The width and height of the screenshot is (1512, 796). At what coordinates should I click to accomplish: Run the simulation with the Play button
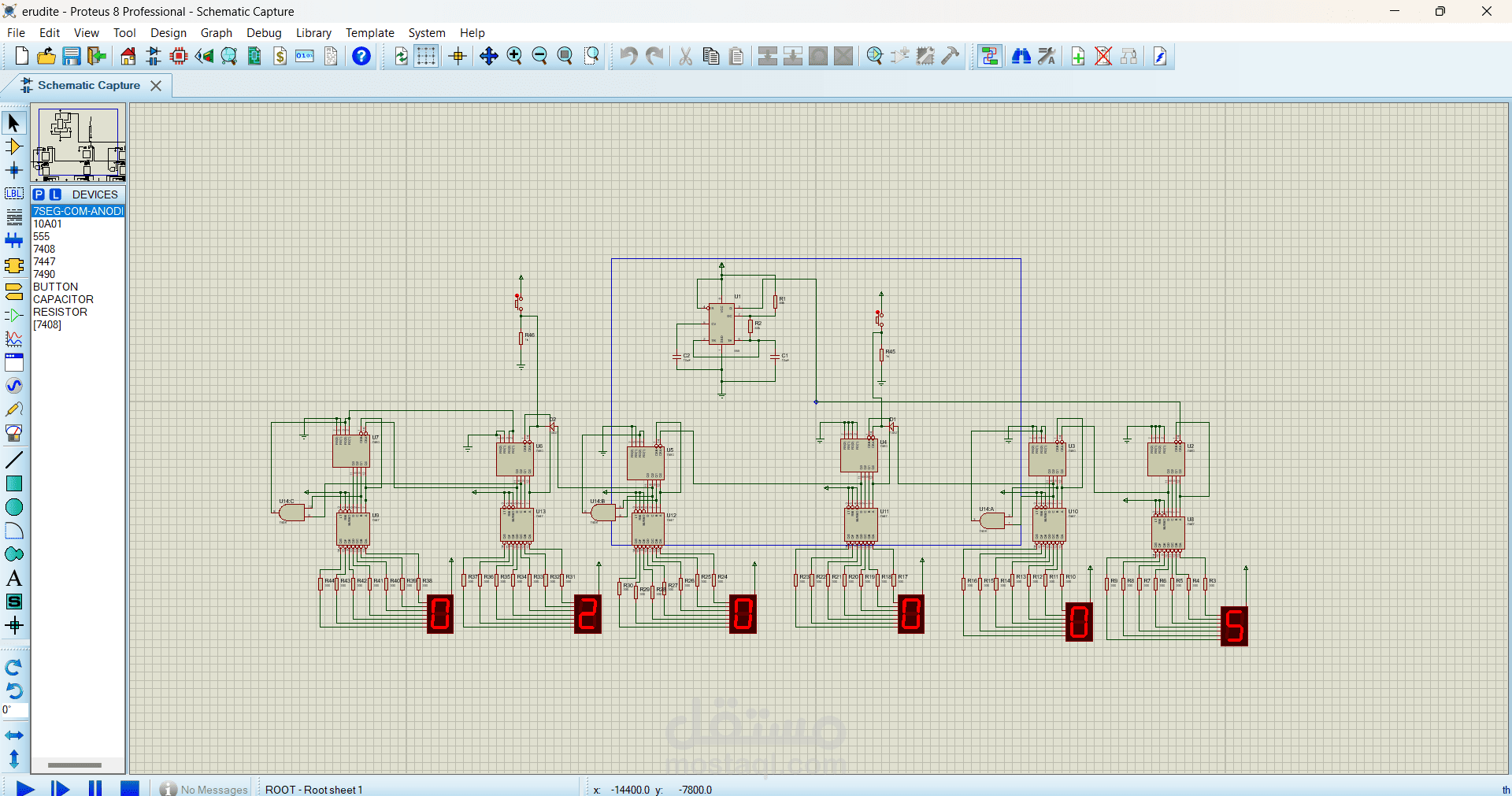[x=25, y=788]
